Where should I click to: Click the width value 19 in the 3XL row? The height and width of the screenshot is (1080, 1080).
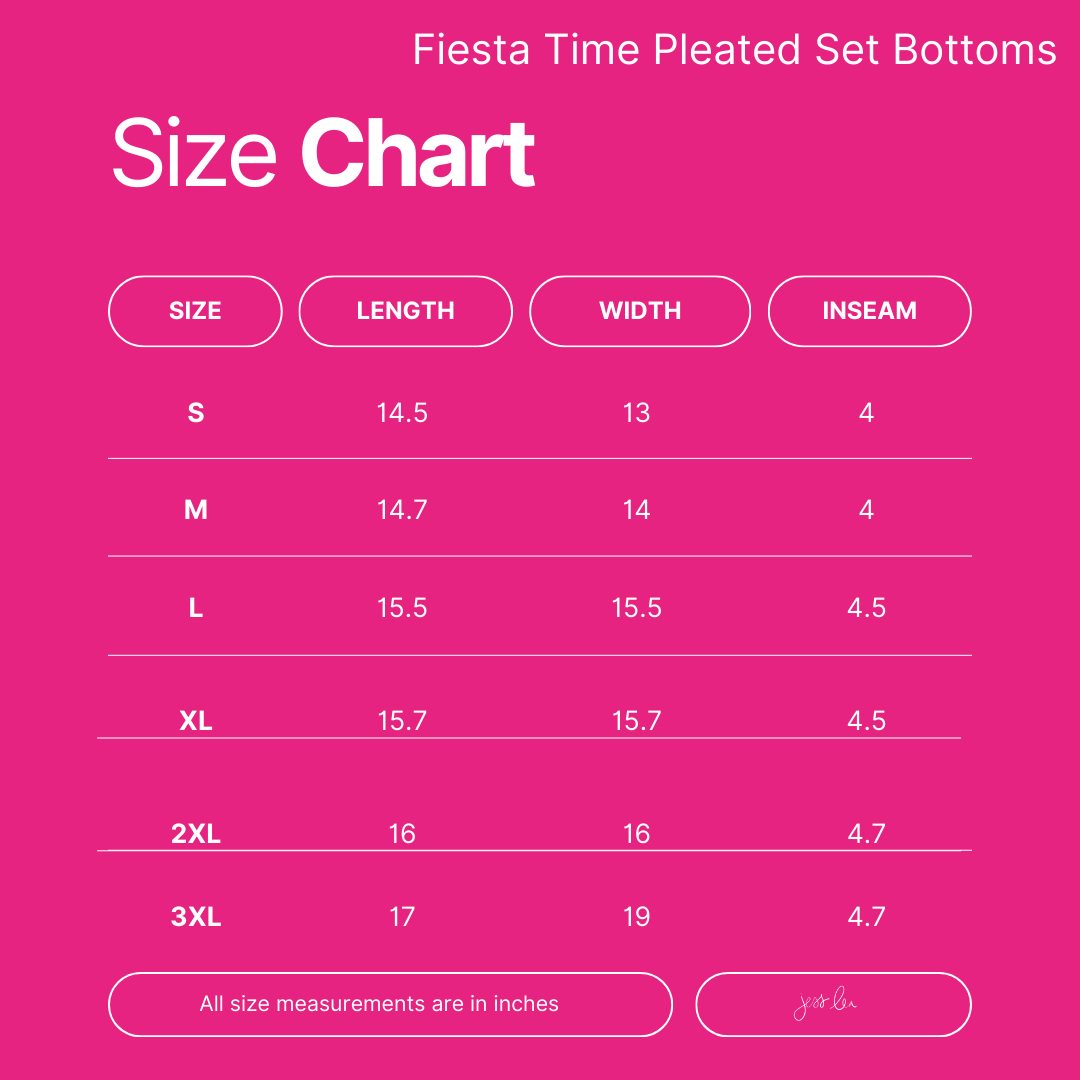(x=636, y=916)
